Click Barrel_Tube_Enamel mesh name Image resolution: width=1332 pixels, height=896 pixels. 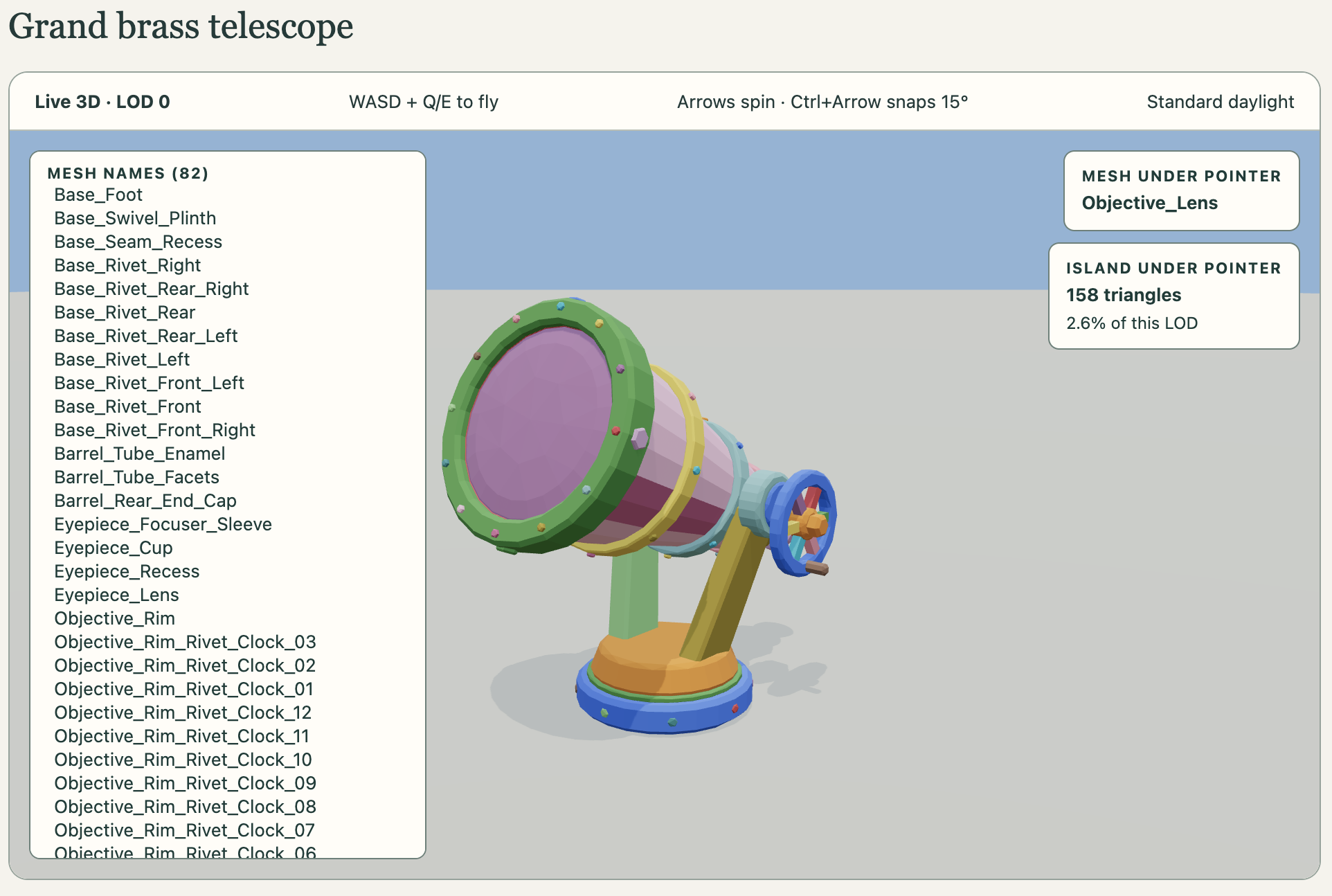point(139,454)
